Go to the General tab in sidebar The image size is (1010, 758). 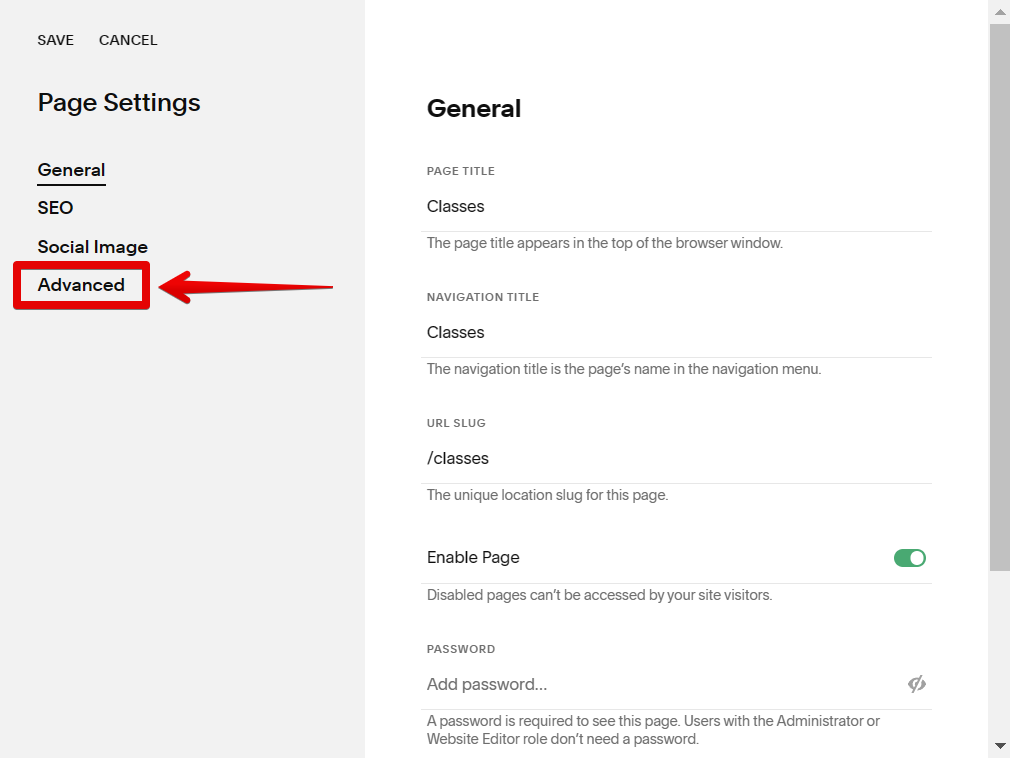71,170
